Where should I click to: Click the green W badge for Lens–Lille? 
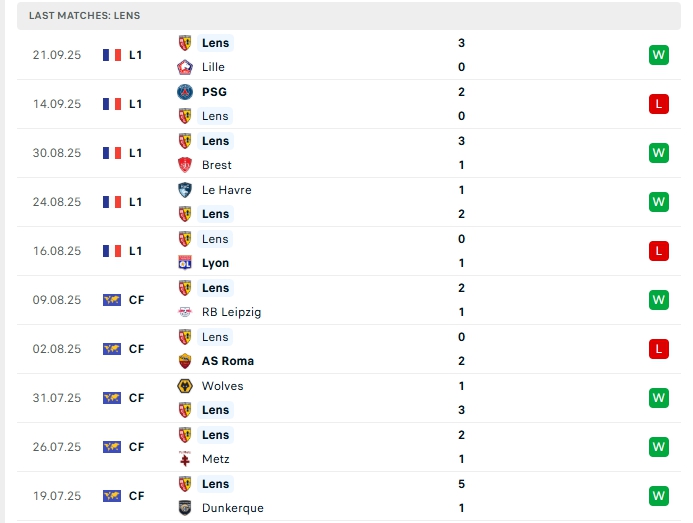click(x=658, y=55)
